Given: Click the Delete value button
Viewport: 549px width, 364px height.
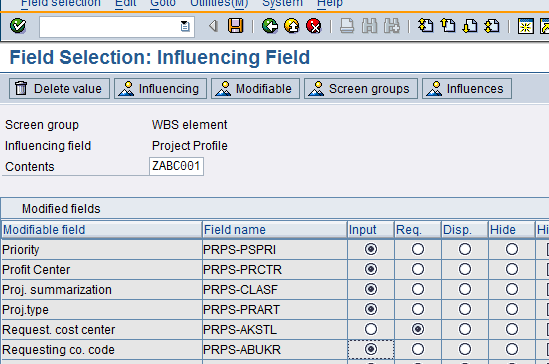Looking at the screenshot, I should point(59,89).
